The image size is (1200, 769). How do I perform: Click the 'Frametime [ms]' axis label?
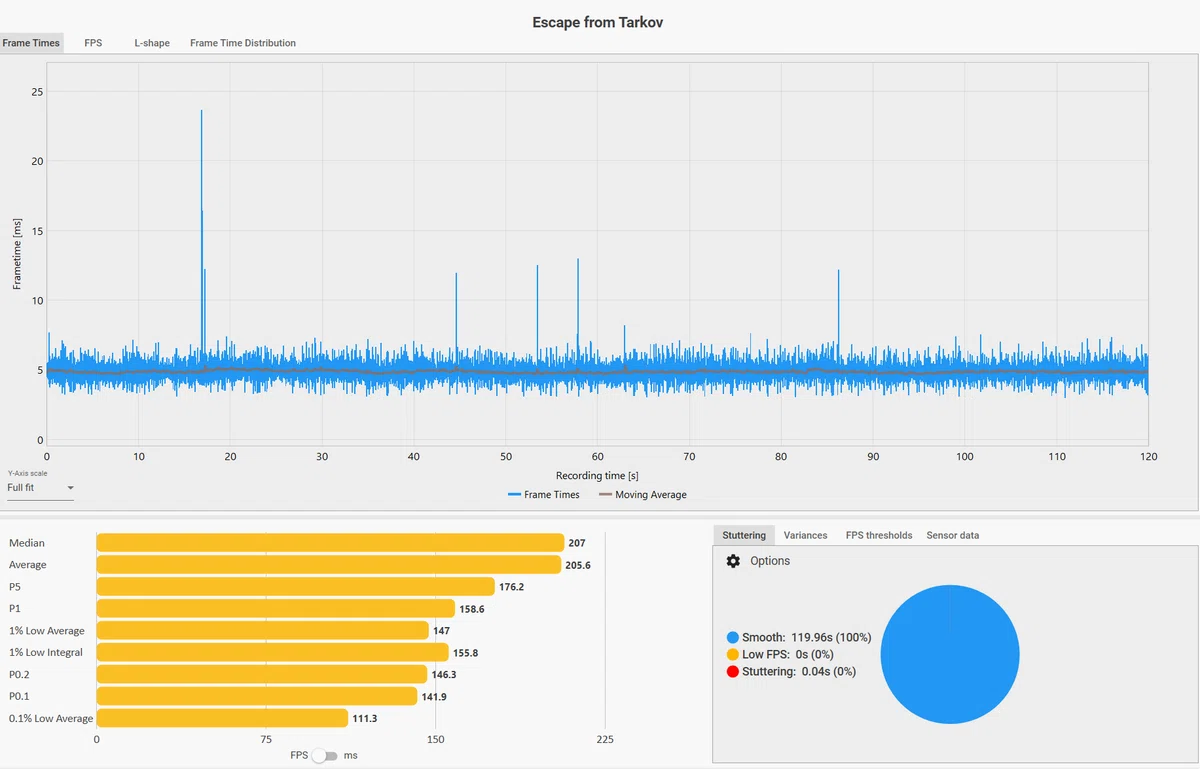pyautogui.click(x=17, y=254)
